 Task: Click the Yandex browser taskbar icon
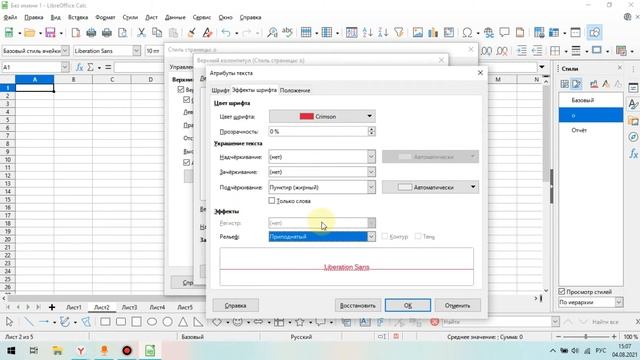pos(81,351)
